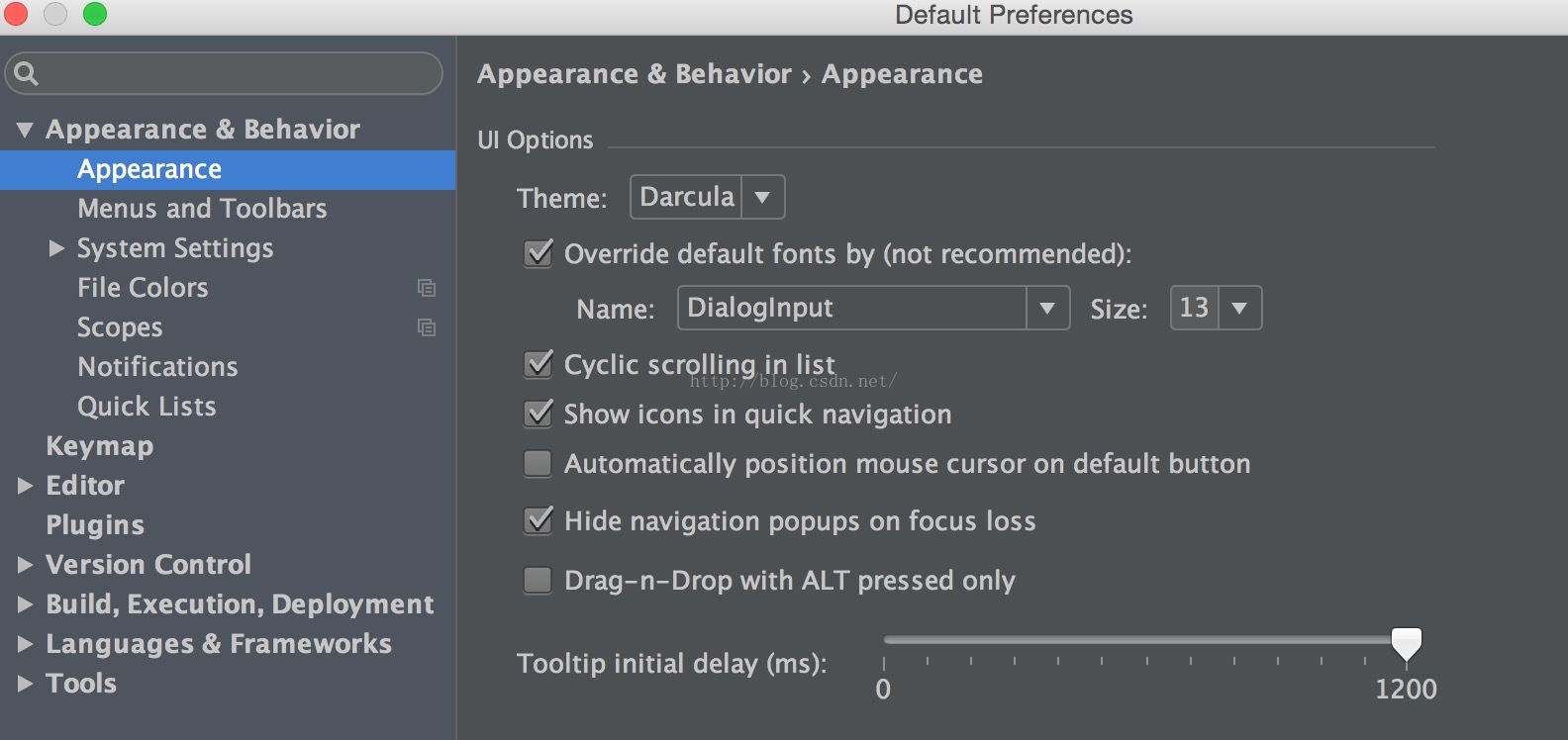This screenshot has width=1568, height=740.
Task: Open Quick Lists settings
Action: click(147, 407)
